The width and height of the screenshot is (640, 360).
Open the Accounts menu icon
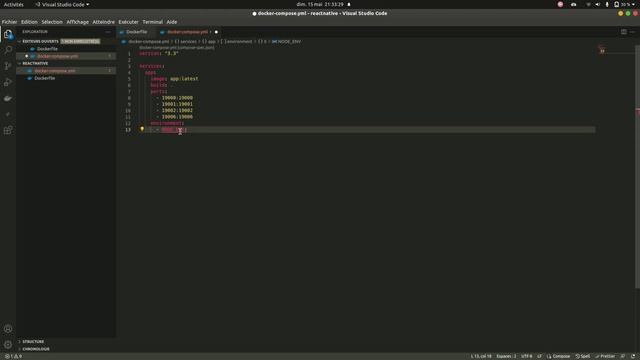8,329
